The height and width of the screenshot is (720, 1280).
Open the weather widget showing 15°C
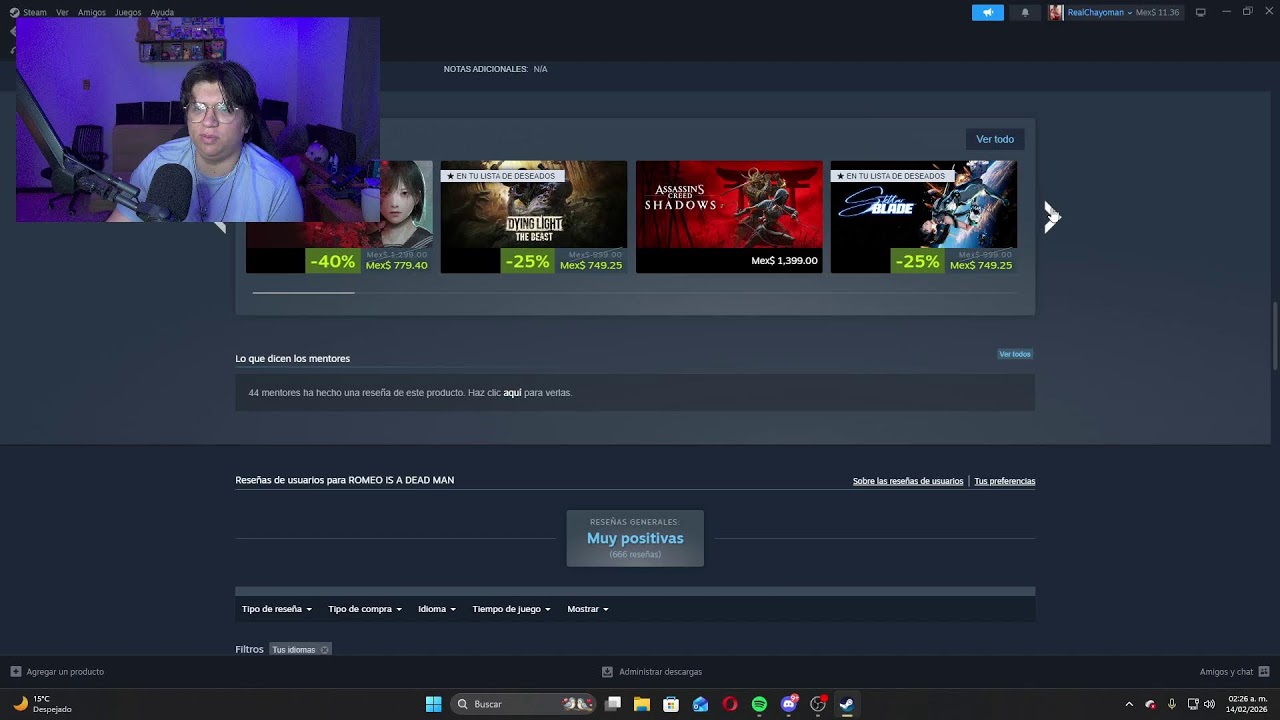pyautogui.click(x=42, y=704)
